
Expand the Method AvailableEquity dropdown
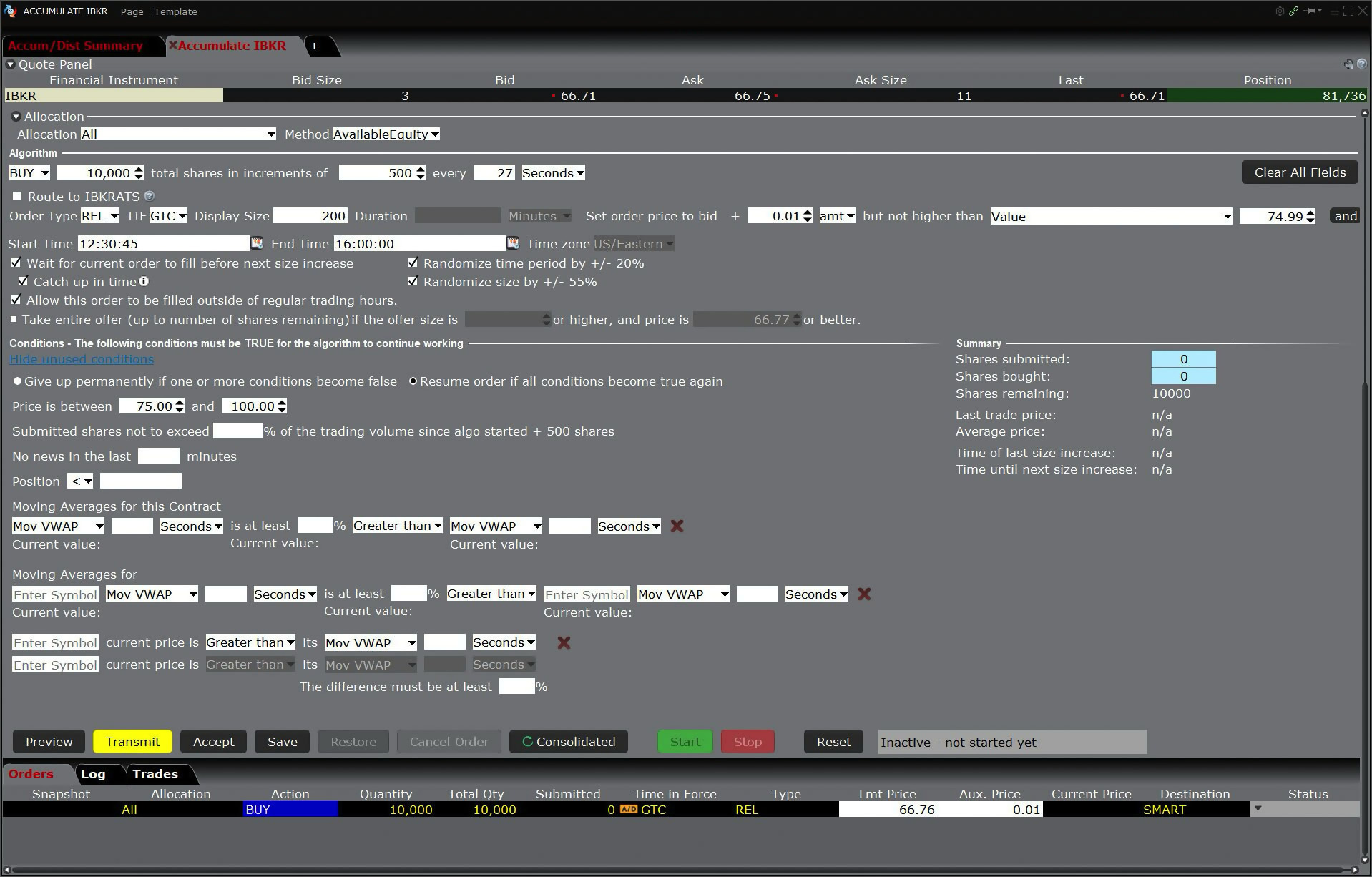click(386, 134)
